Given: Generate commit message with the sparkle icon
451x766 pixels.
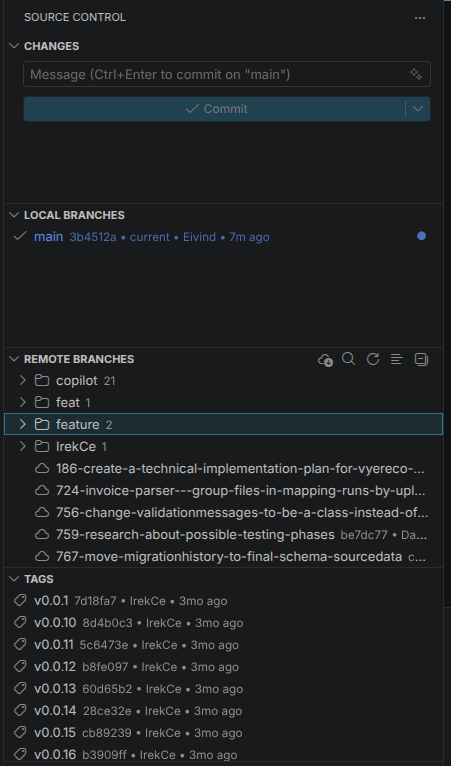Looking at the screenshot, I should [x=416, y=74].
